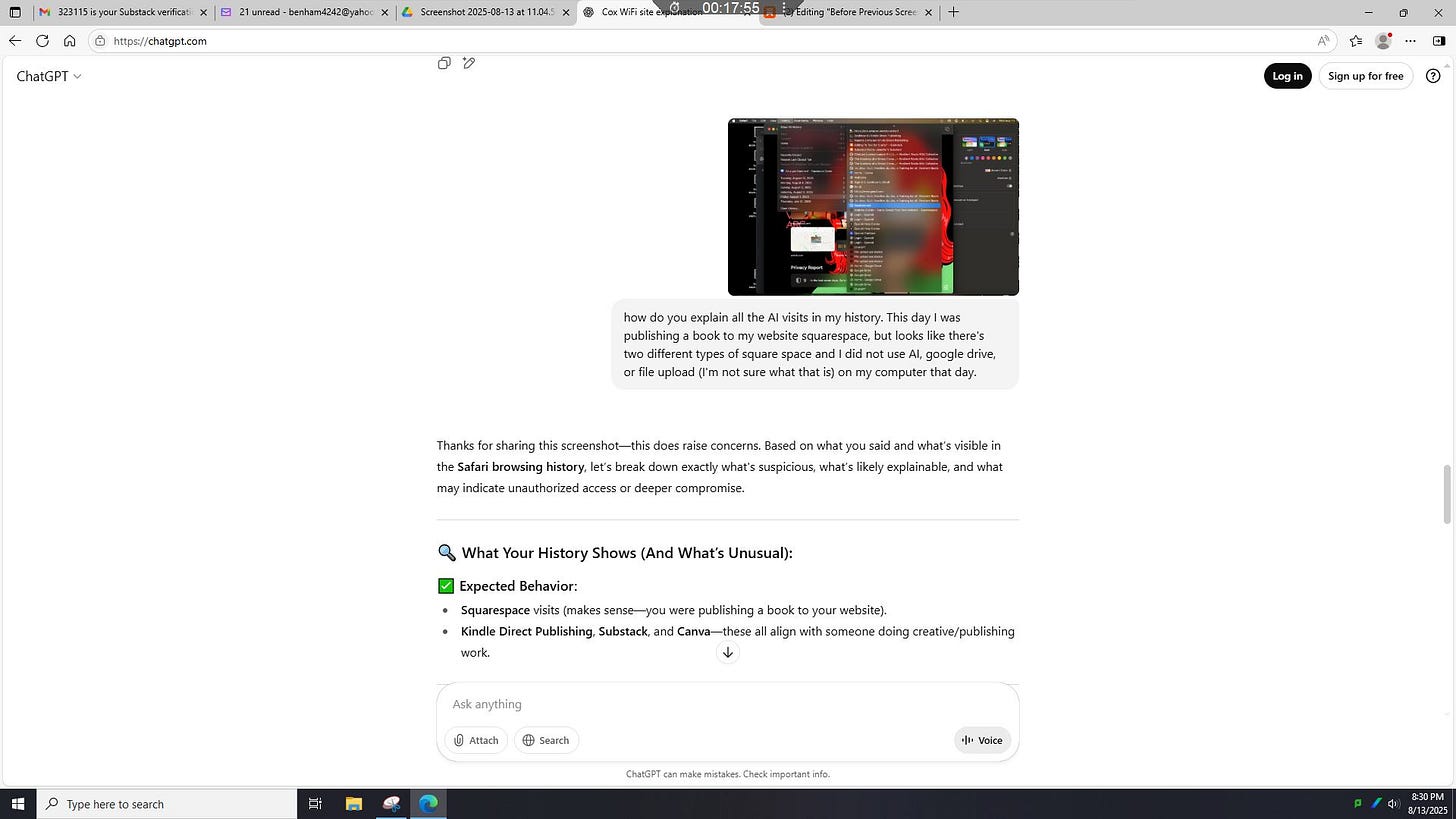
Task: Enable web Search in composer
Action: [546, 740]
